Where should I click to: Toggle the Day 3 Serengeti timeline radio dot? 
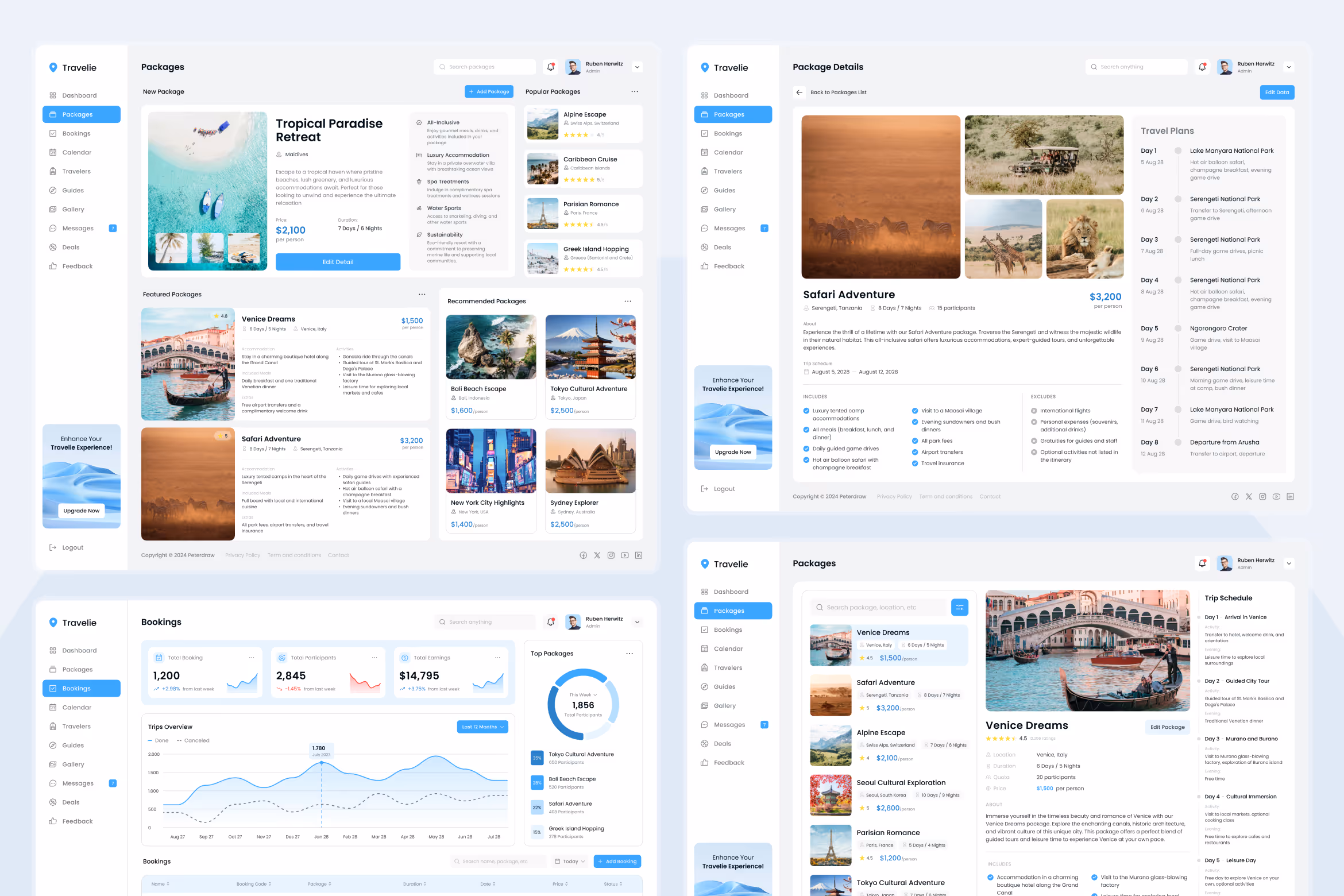pos(1178,240)
